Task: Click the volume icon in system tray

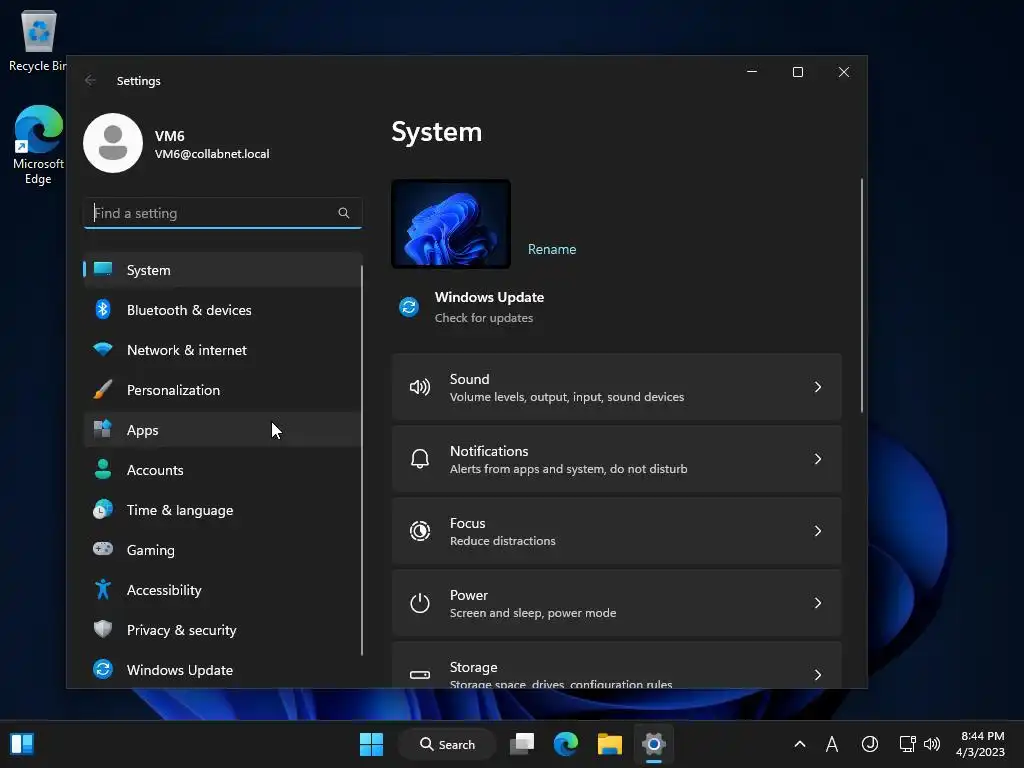Action: (932, 744)
